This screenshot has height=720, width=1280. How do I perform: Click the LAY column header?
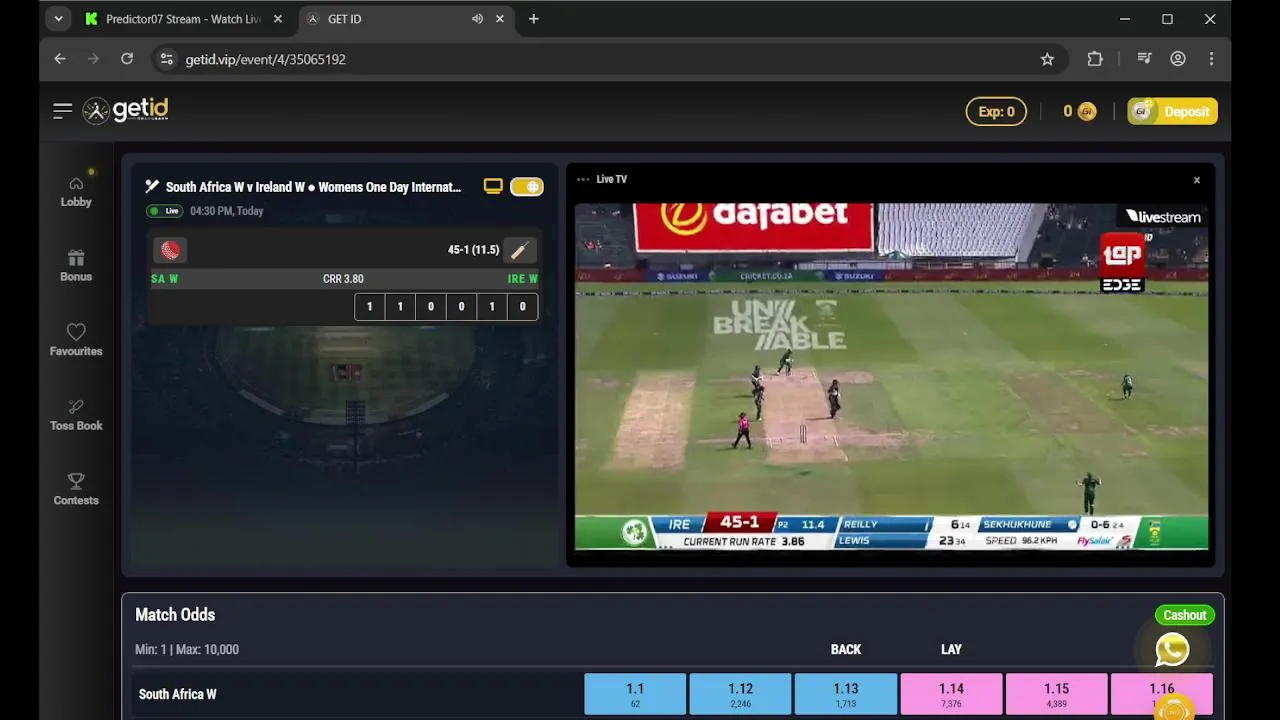coord(951,650)
